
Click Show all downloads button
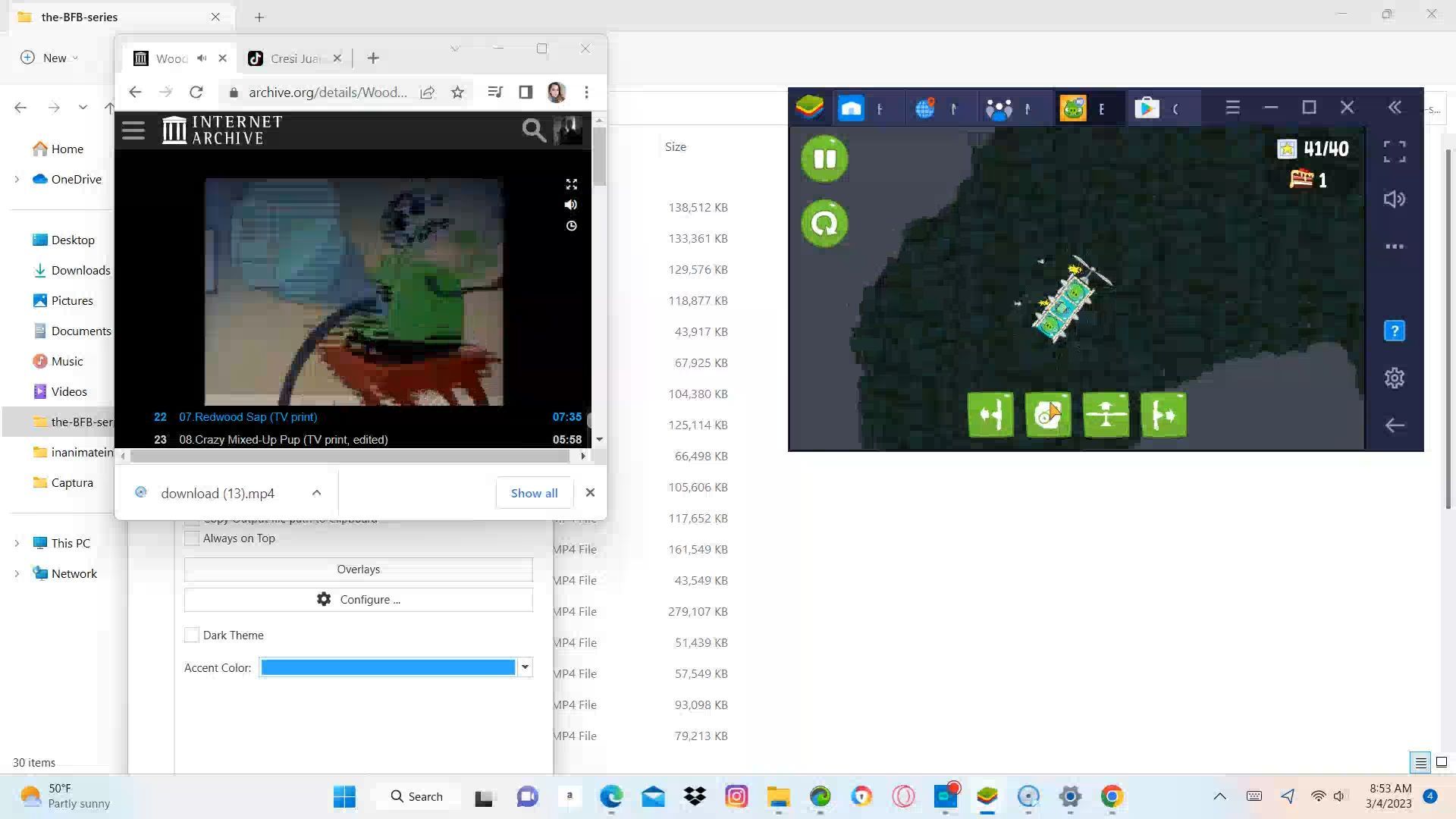535,493
